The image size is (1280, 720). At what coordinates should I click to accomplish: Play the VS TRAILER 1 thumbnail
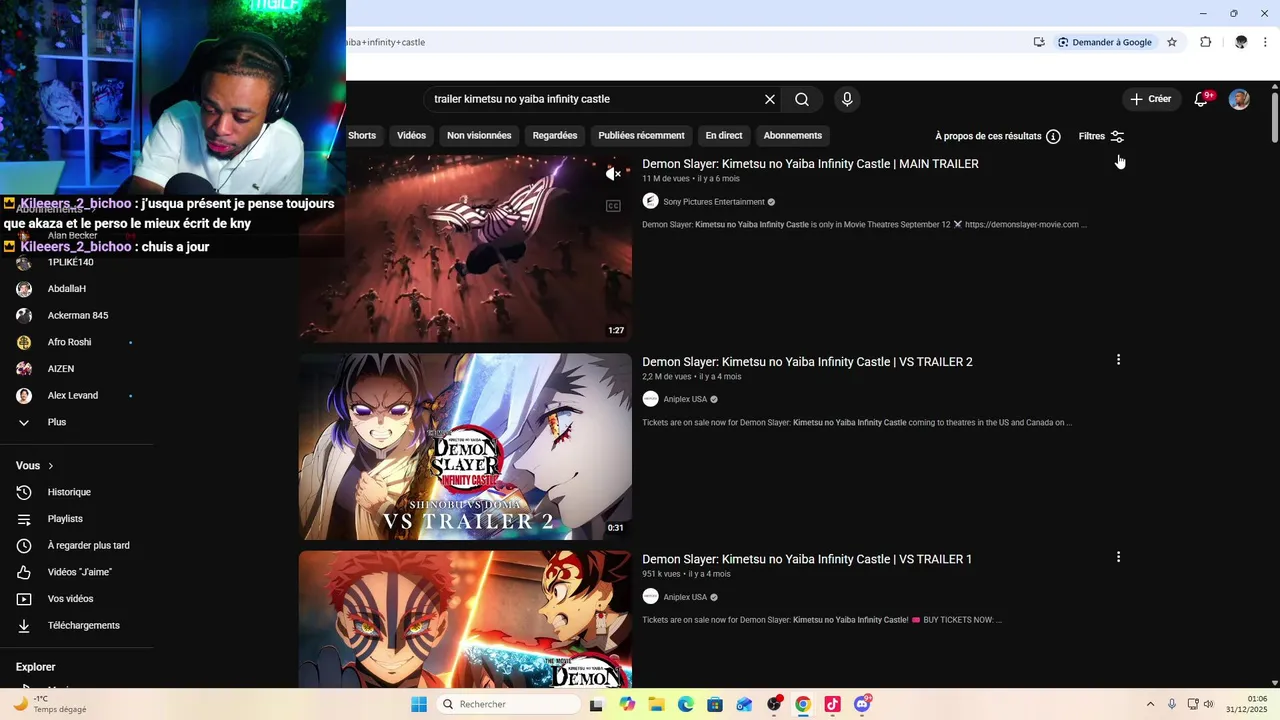[x=465, y=619]
